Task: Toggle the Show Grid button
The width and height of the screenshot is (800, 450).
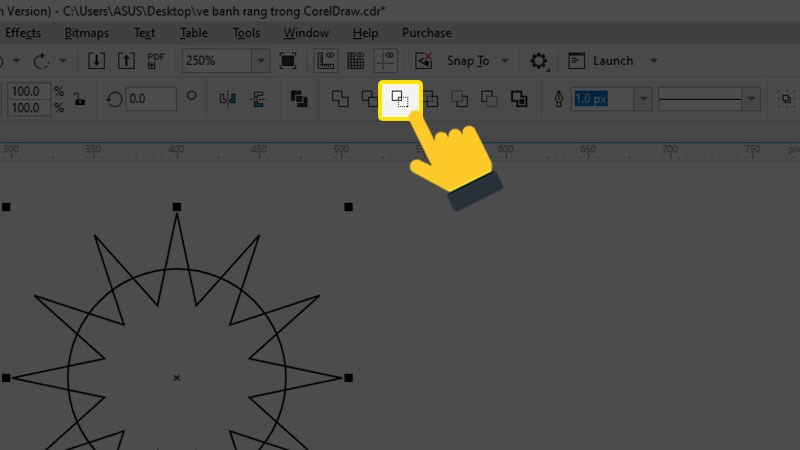Action: [x=356, y=61]
